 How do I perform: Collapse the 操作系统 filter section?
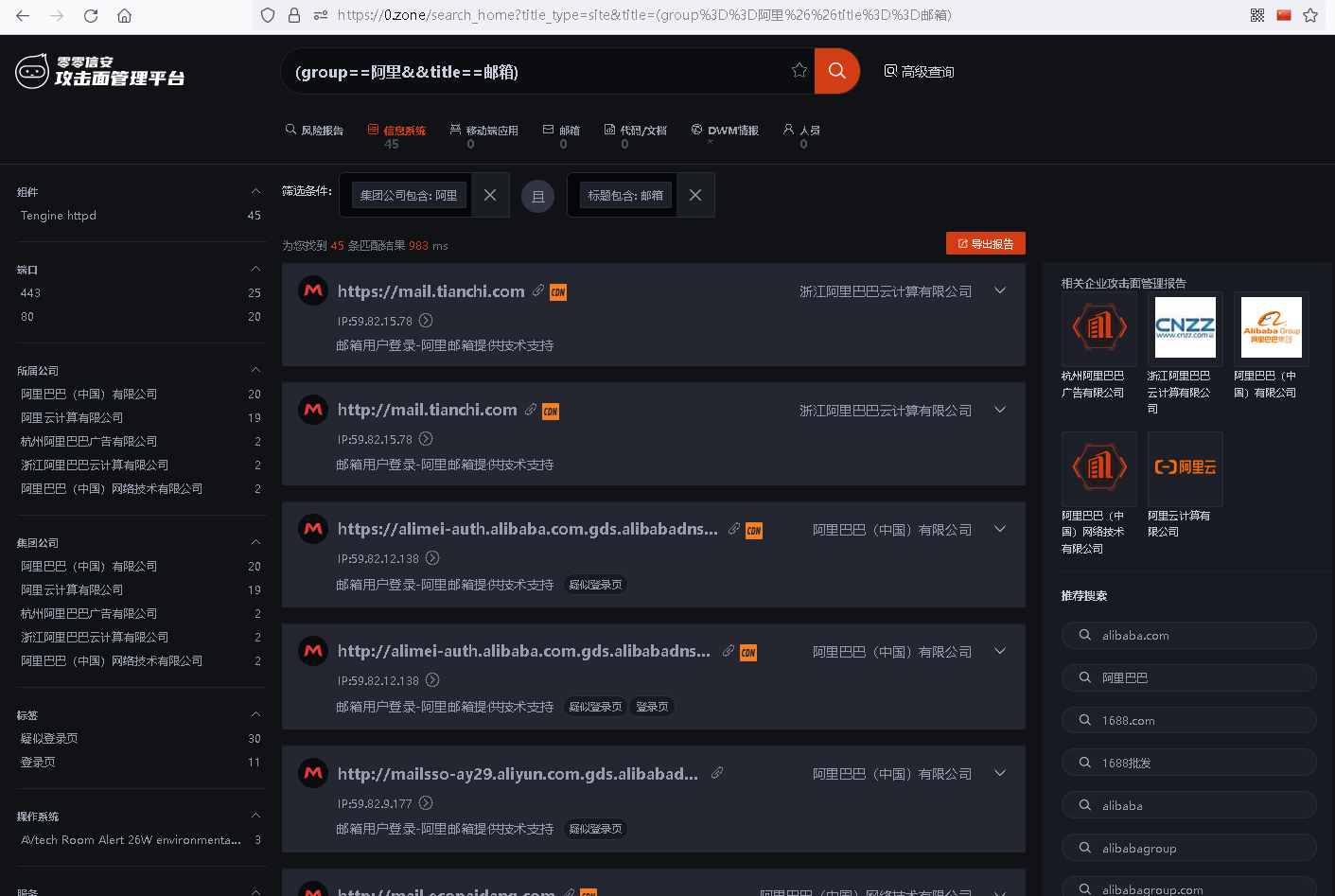pyautogui.click(x=255, y=816)
